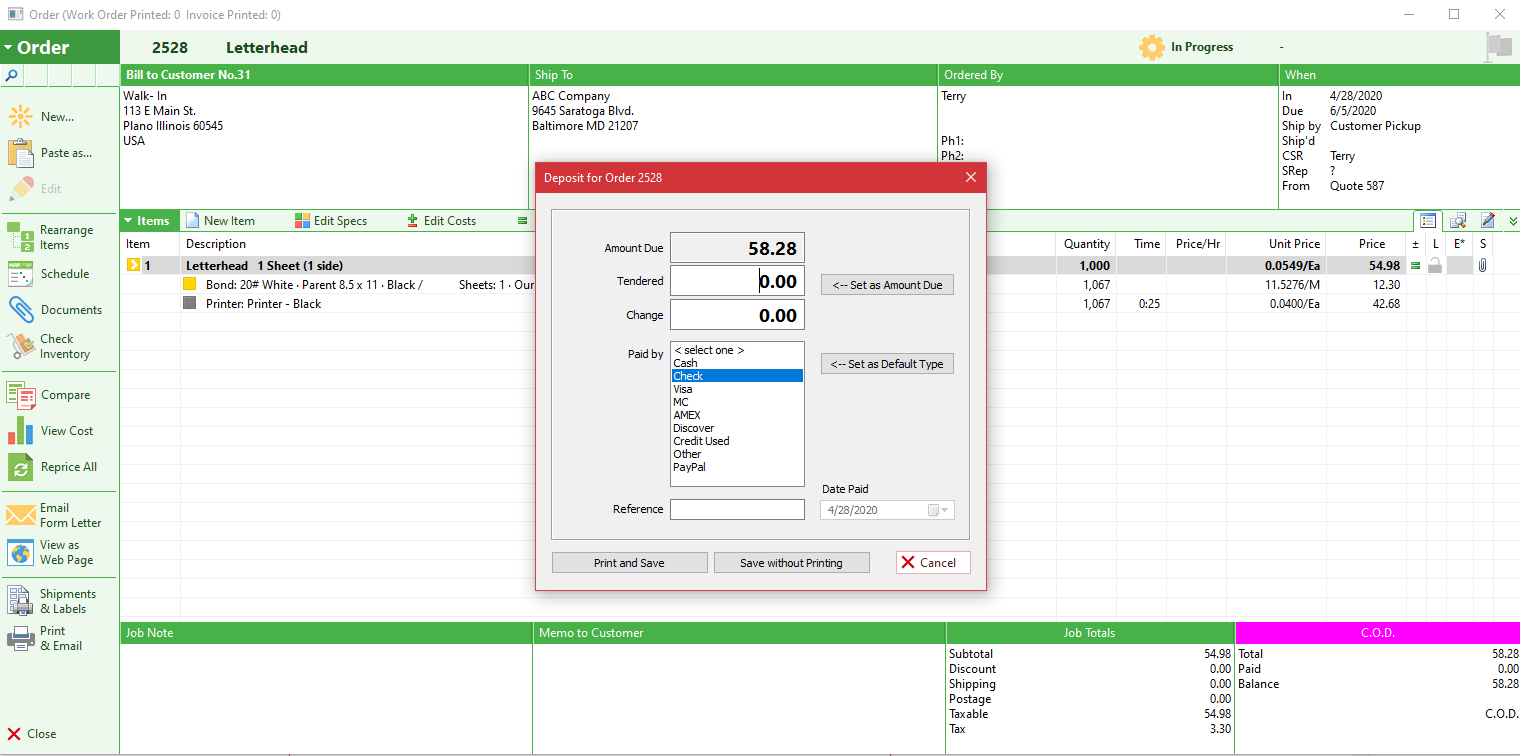Click New Item in the Items toolbar
Image resolution: width=1520 pixels, height=756 pixels.
point(220,221)
